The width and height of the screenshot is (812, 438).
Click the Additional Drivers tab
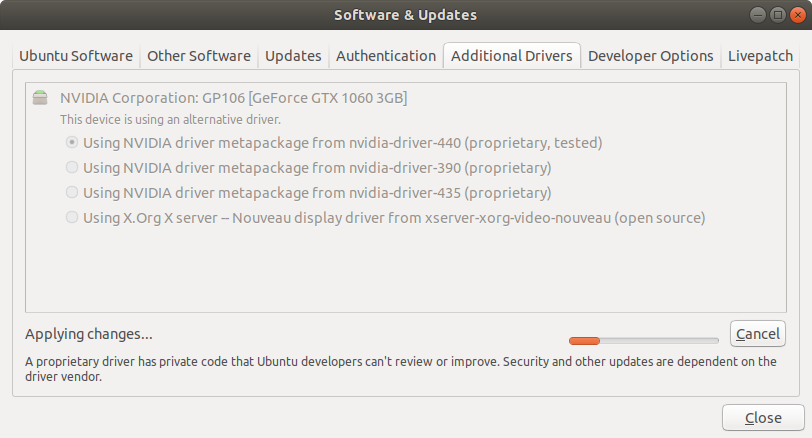point(512,56)
